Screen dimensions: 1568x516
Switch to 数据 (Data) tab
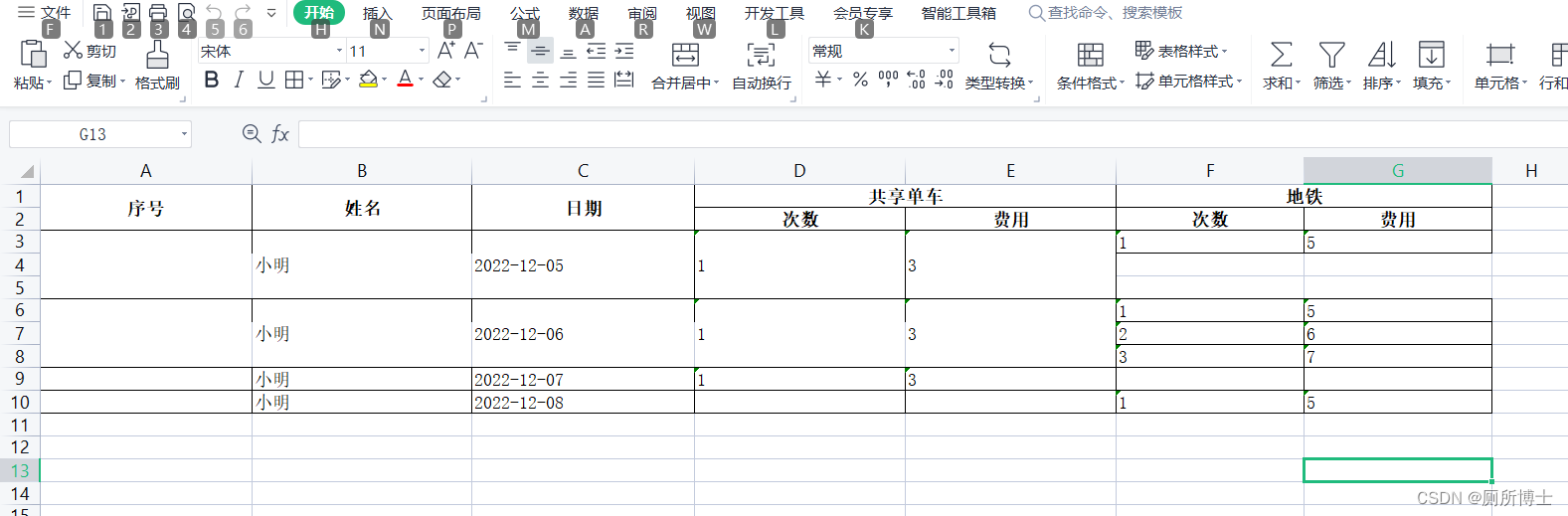584,13
